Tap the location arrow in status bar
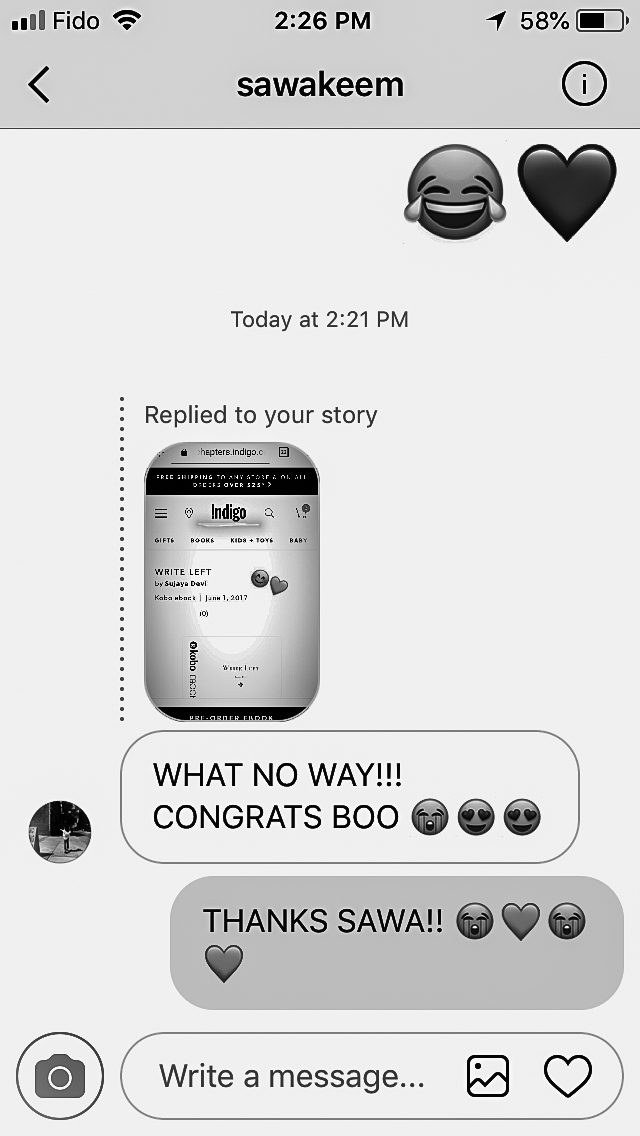This screenshot has width=640, height=1136. point(496,21)
